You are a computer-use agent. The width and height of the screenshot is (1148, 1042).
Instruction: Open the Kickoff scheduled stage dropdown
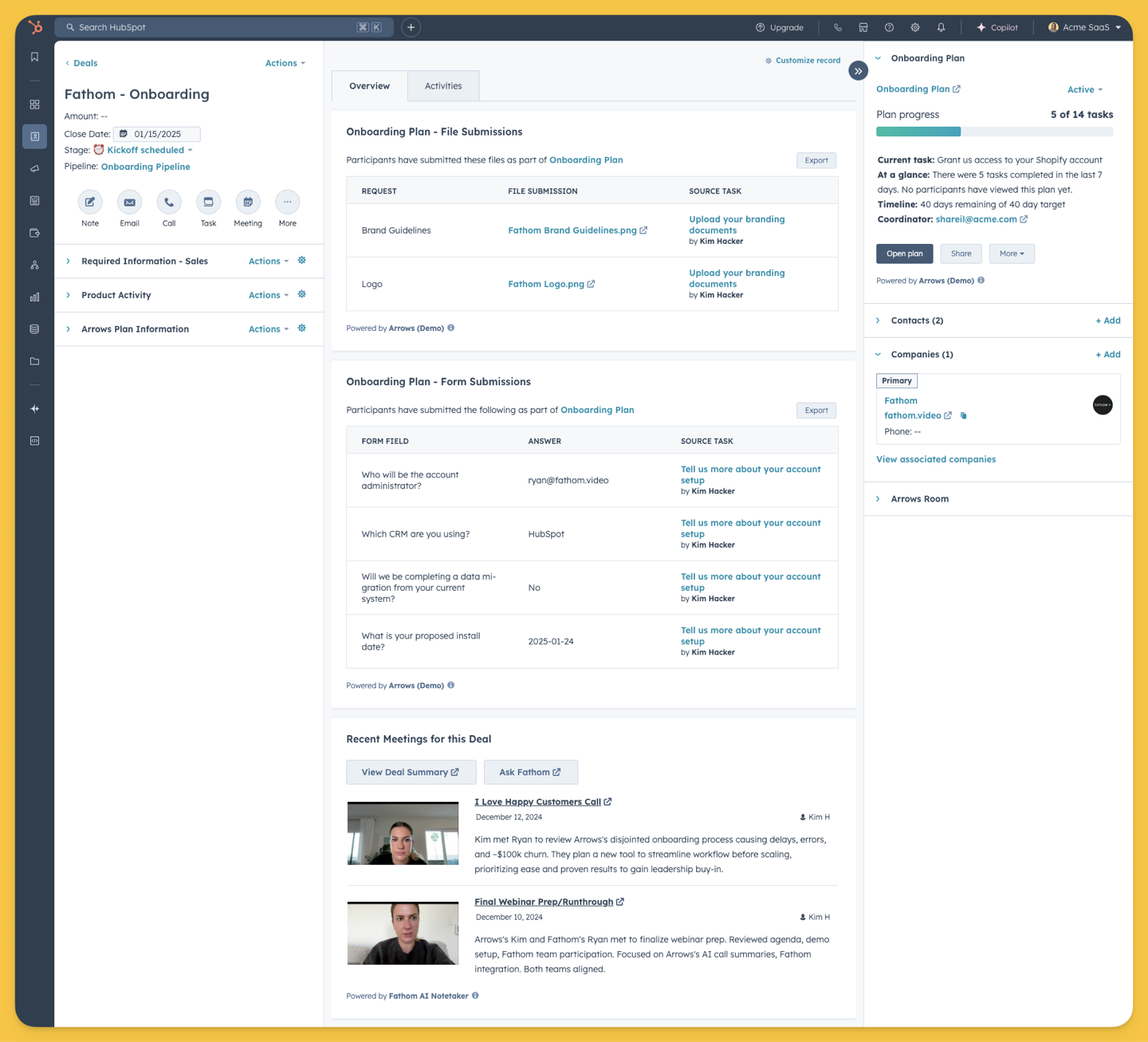click(150, 150)
